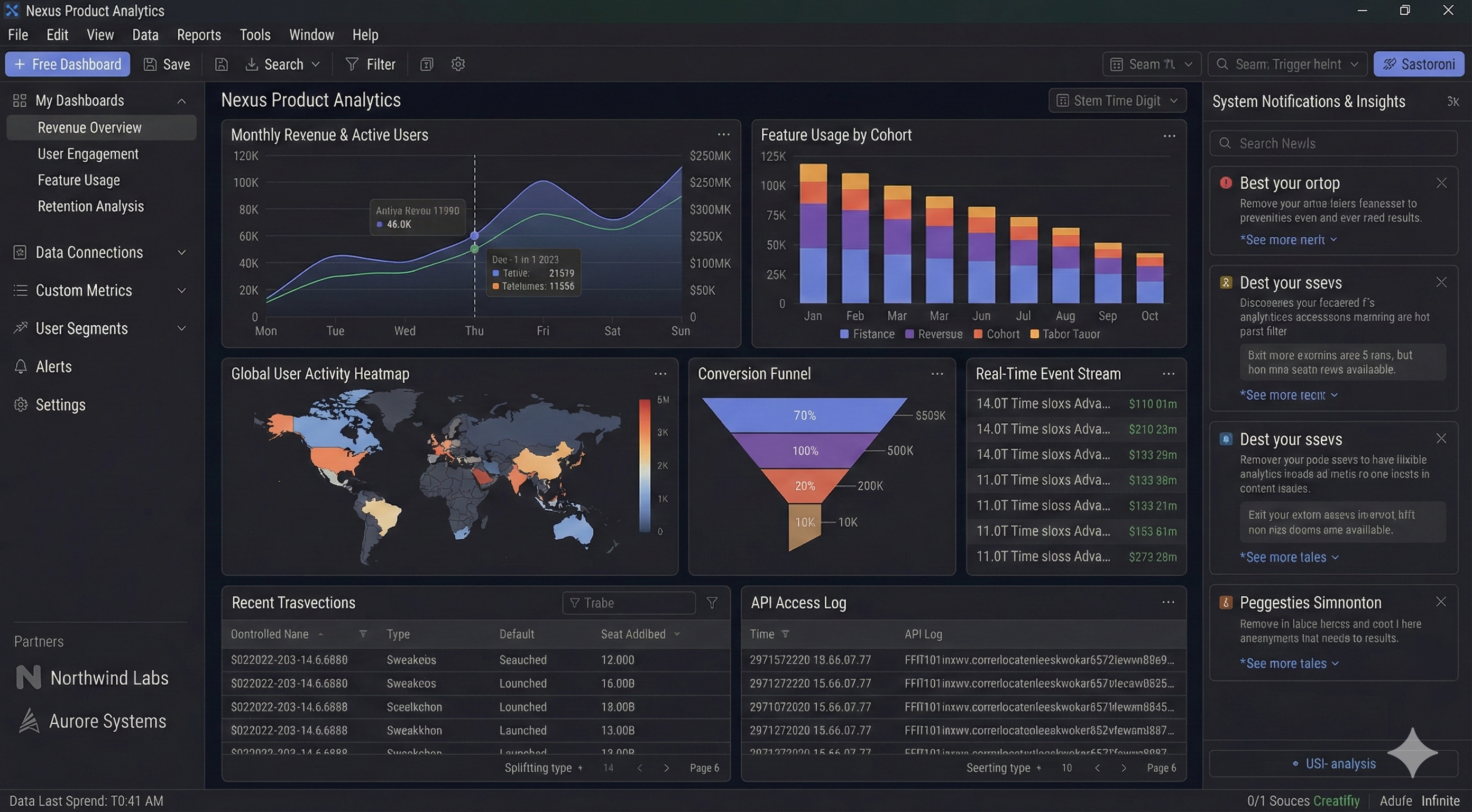The height and width of the screenshot is (812, 1472).
Task: Click the search icon in System Notifications panel
Action: (x=1225, y=143)
